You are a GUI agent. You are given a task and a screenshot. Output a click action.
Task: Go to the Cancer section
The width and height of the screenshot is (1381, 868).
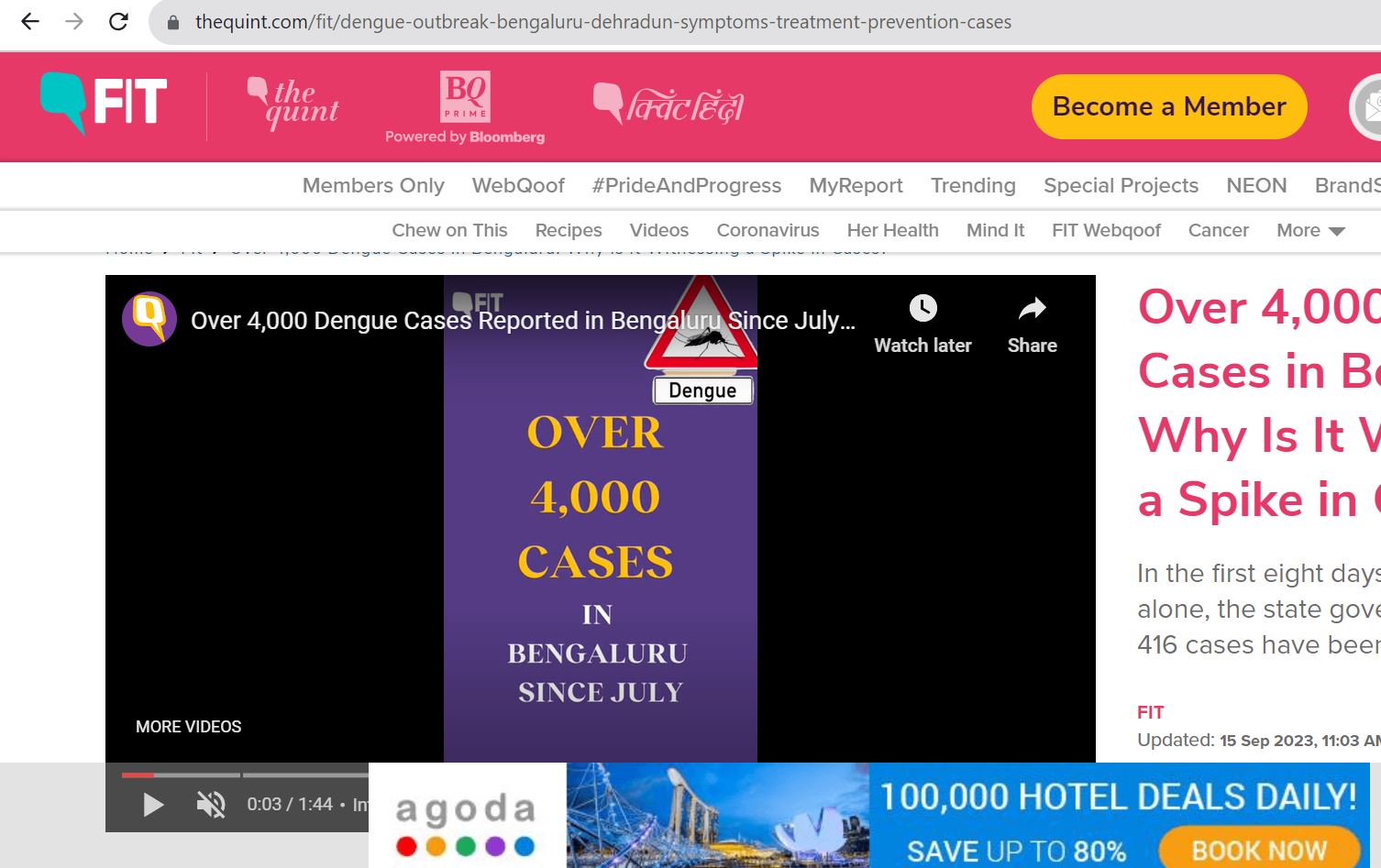click(x=1218, y=230)
